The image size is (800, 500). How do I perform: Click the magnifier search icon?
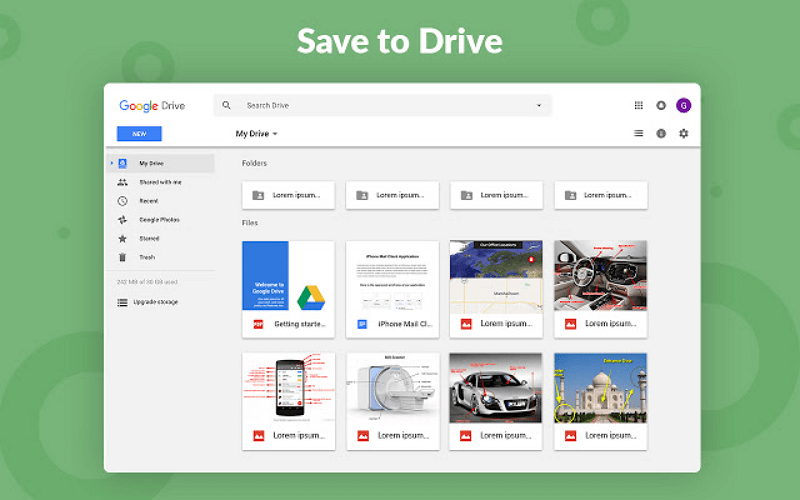(227, 105)
